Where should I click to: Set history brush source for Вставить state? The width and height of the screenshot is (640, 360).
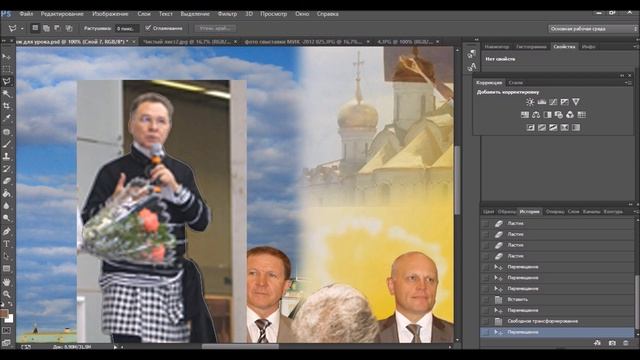pyautogui.click(x=485, y=300)
